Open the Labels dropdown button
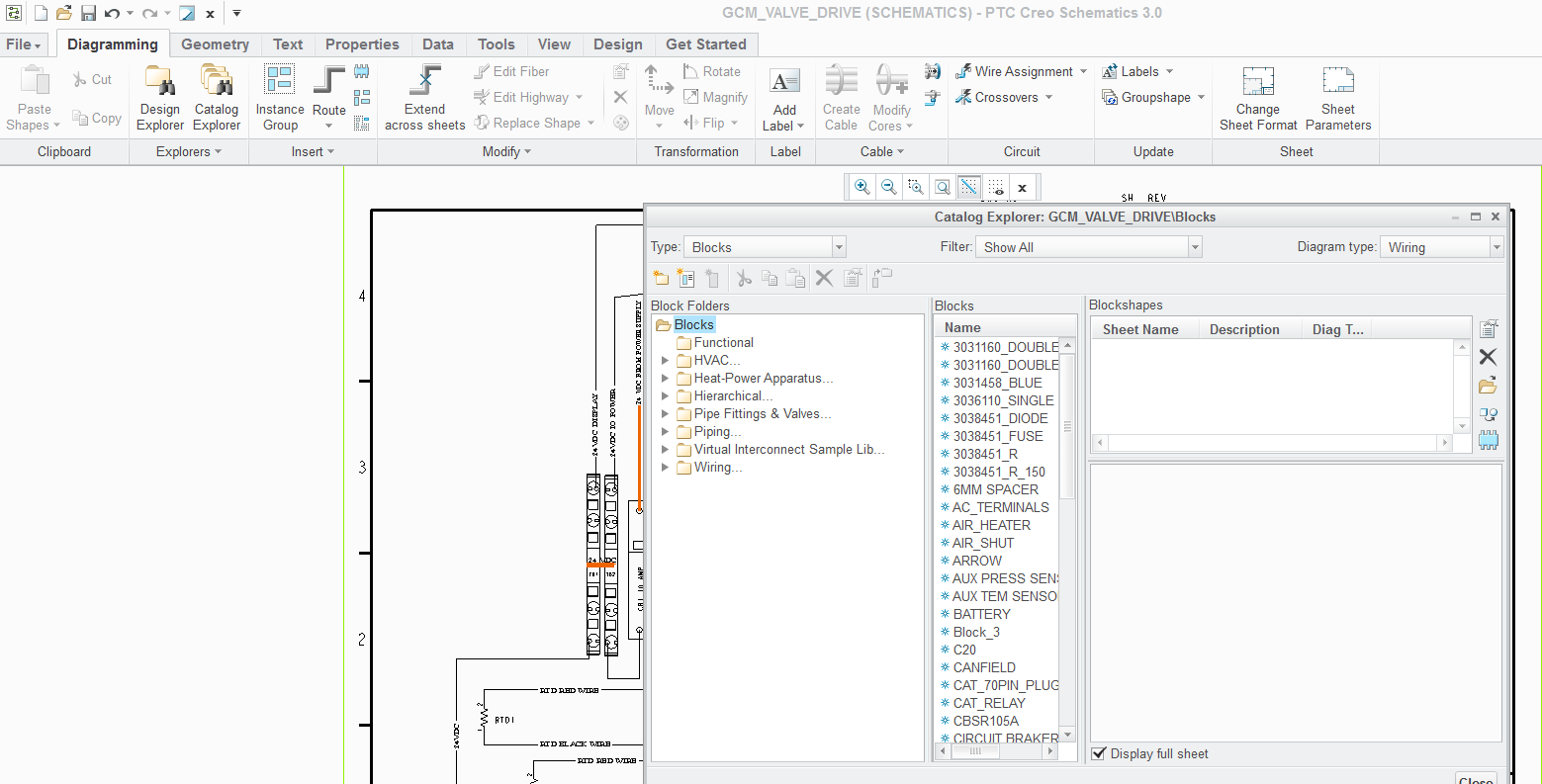 pyautogui.click(x=1137, y=71)
